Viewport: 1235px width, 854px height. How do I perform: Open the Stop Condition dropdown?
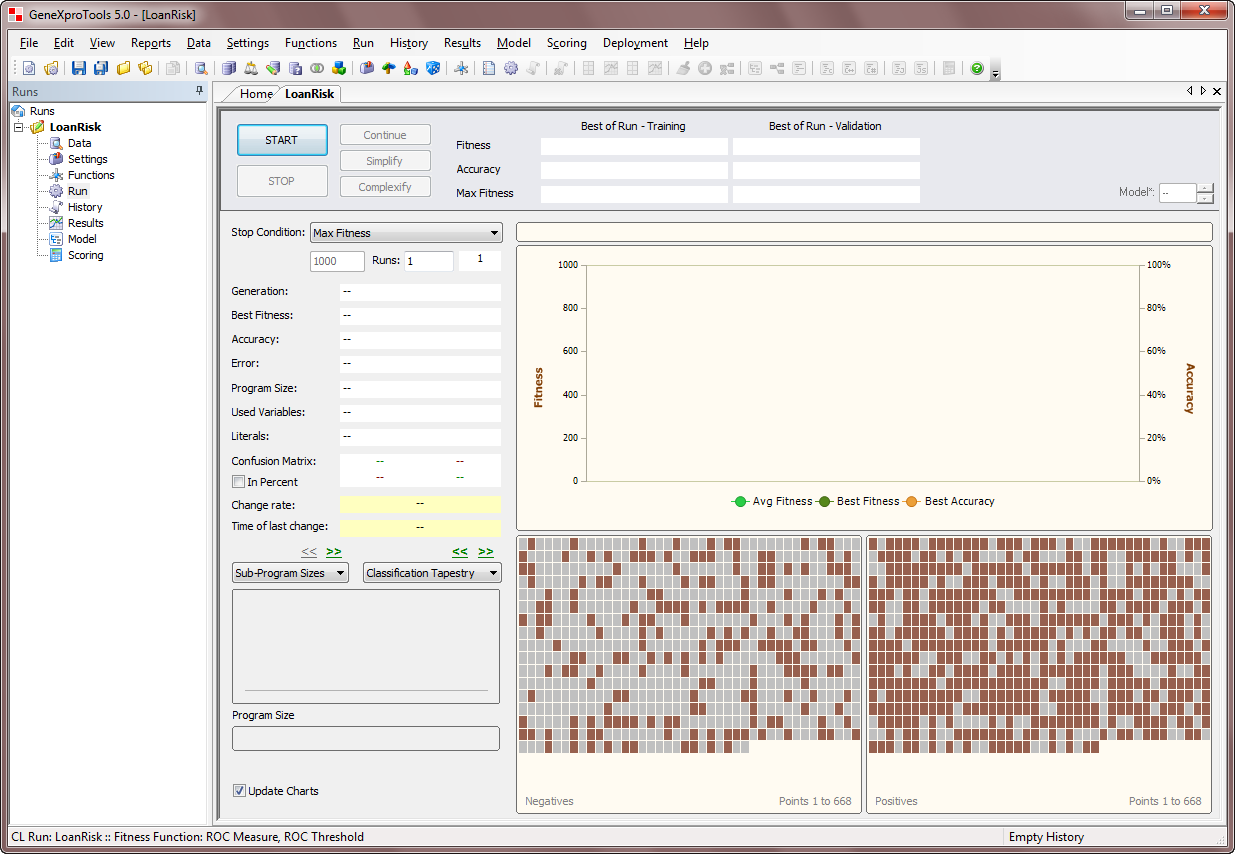pos(406,233)
